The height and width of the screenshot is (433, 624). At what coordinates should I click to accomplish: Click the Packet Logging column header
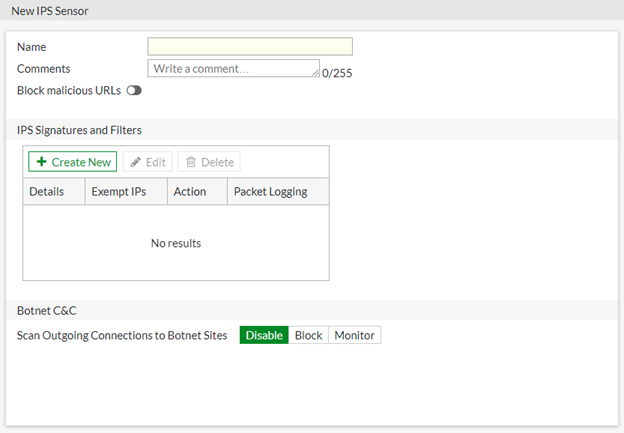(270, 191)
